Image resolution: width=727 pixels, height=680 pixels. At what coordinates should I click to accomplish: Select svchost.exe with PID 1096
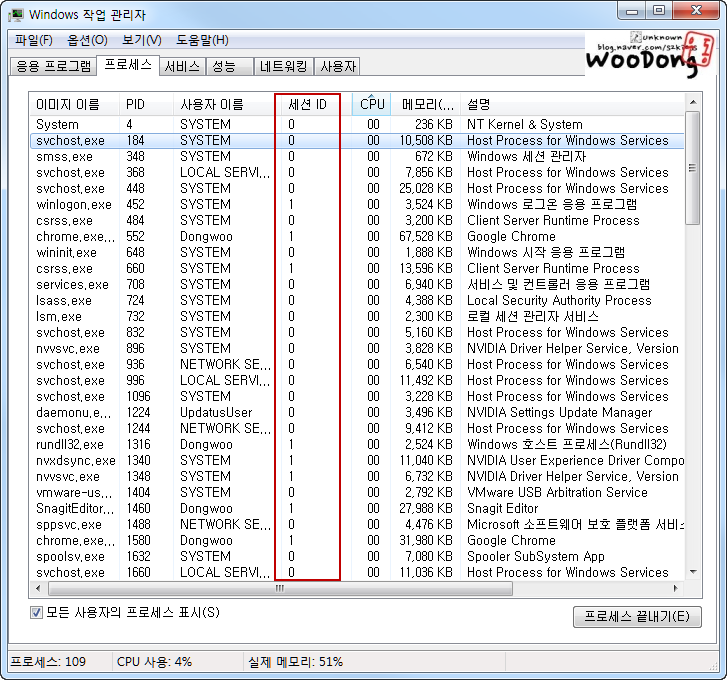[357, 396]
